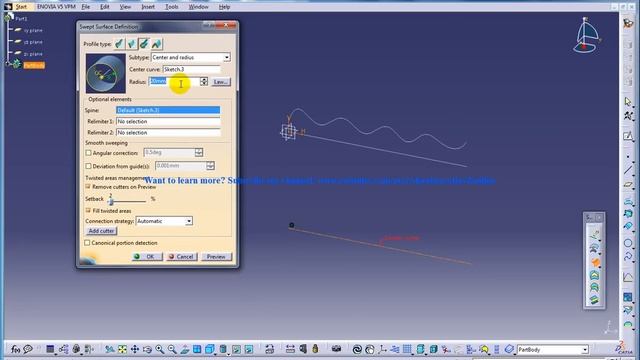Select the Conic profile type icon
The image size is (640, 360).
157,44
